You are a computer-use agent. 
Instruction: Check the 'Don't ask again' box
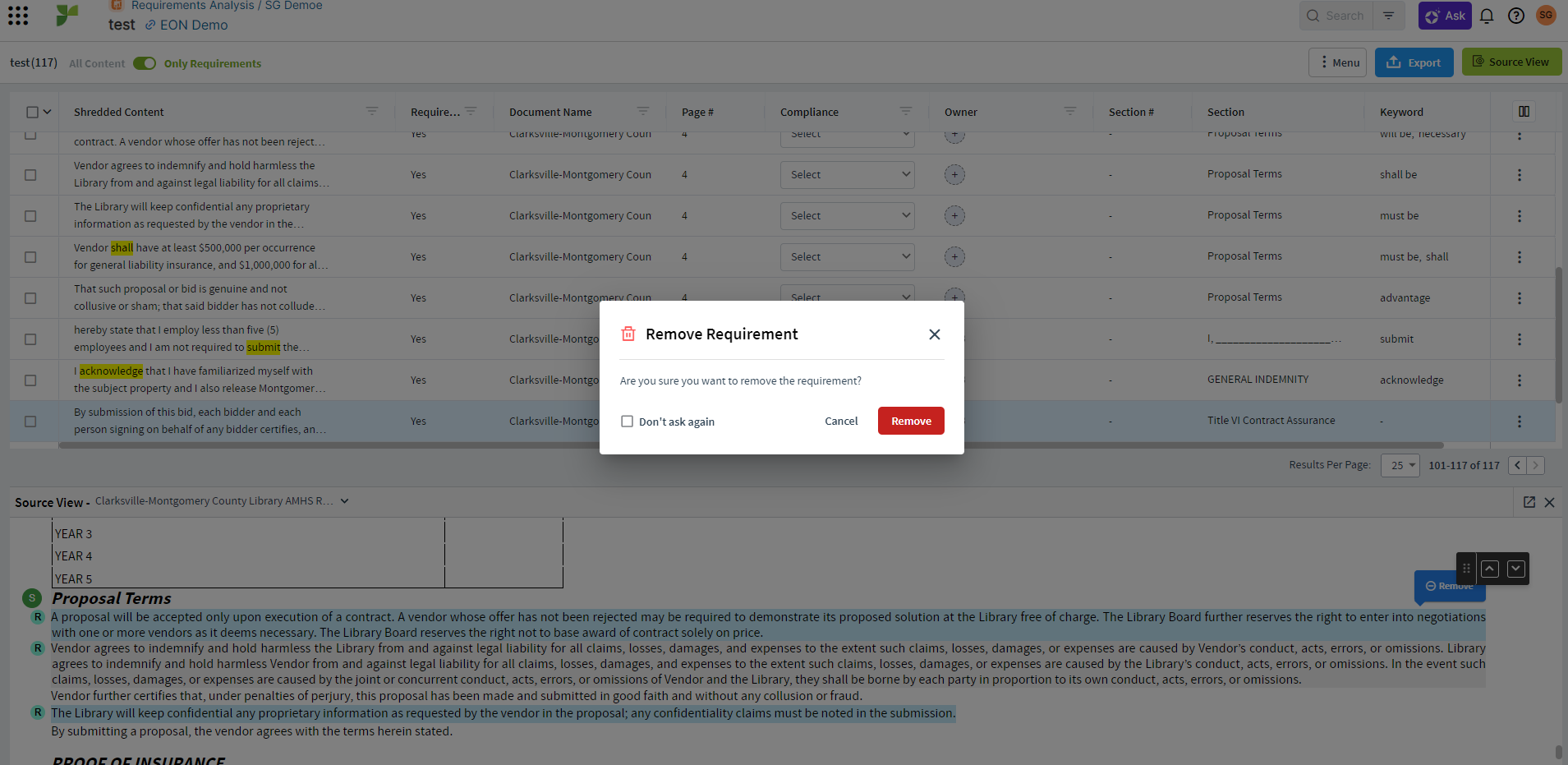coord(627,422)
